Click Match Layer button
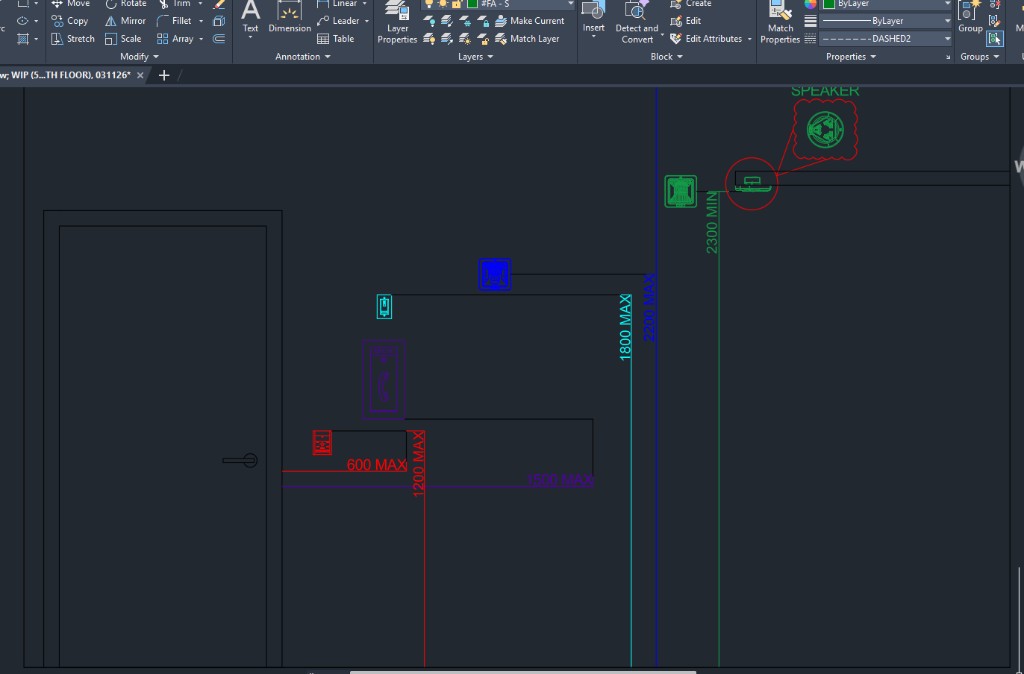This screenshot has height=674, width=1024. [527, 39]
